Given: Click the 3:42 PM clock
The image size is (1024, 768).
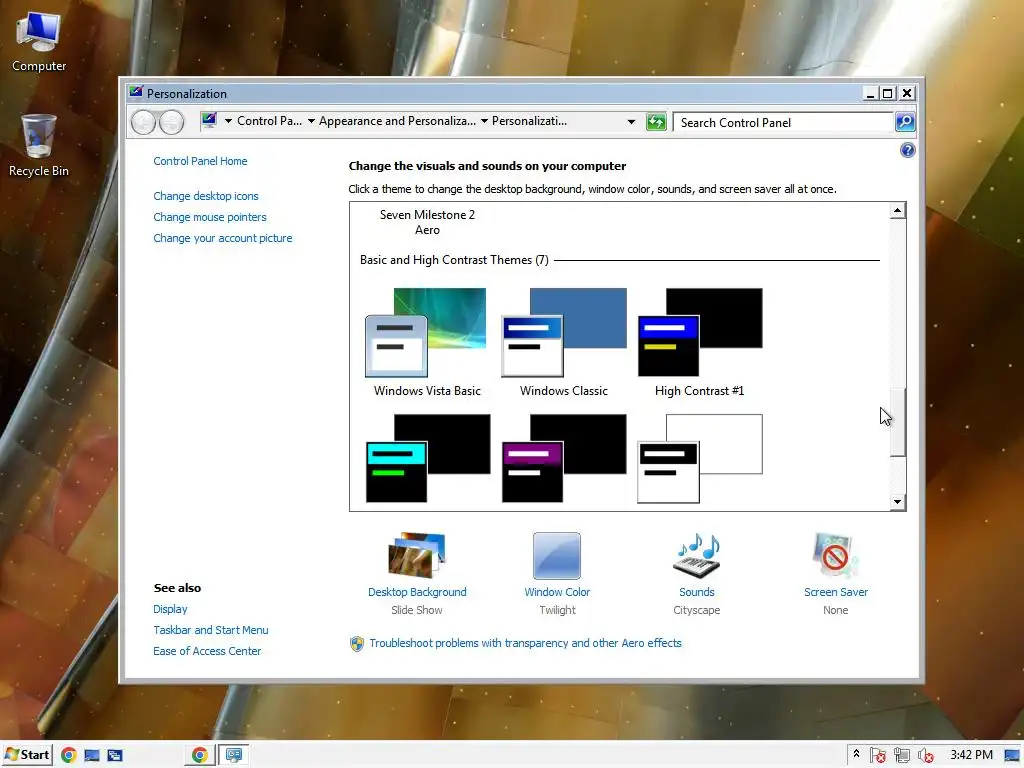Looking at the screenshot, I should 971,755.
